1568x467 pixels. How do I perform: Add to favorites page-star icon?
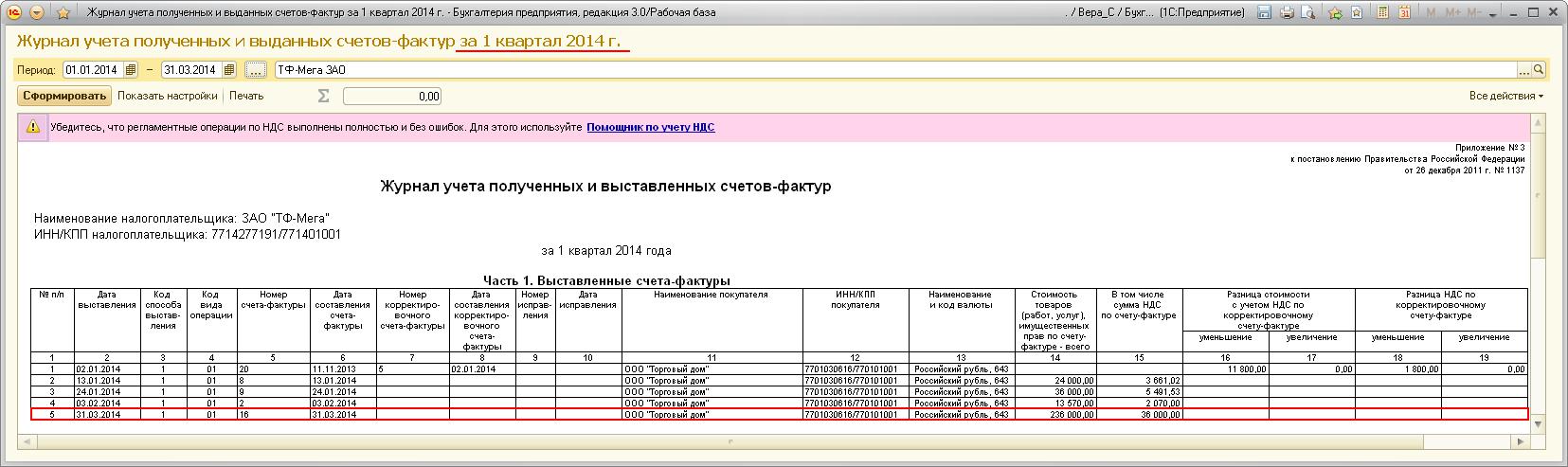point(1357,13)
